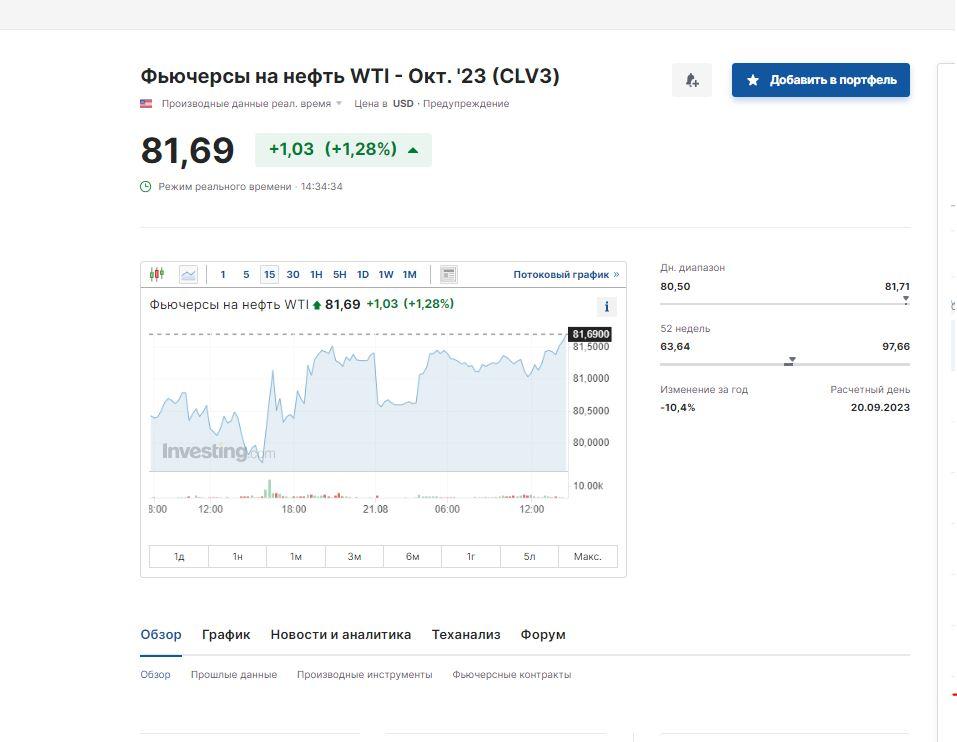The width and height of the screenshot is (957, 742).
Task: Set chart range to 6м
Action: coord(413,556)
